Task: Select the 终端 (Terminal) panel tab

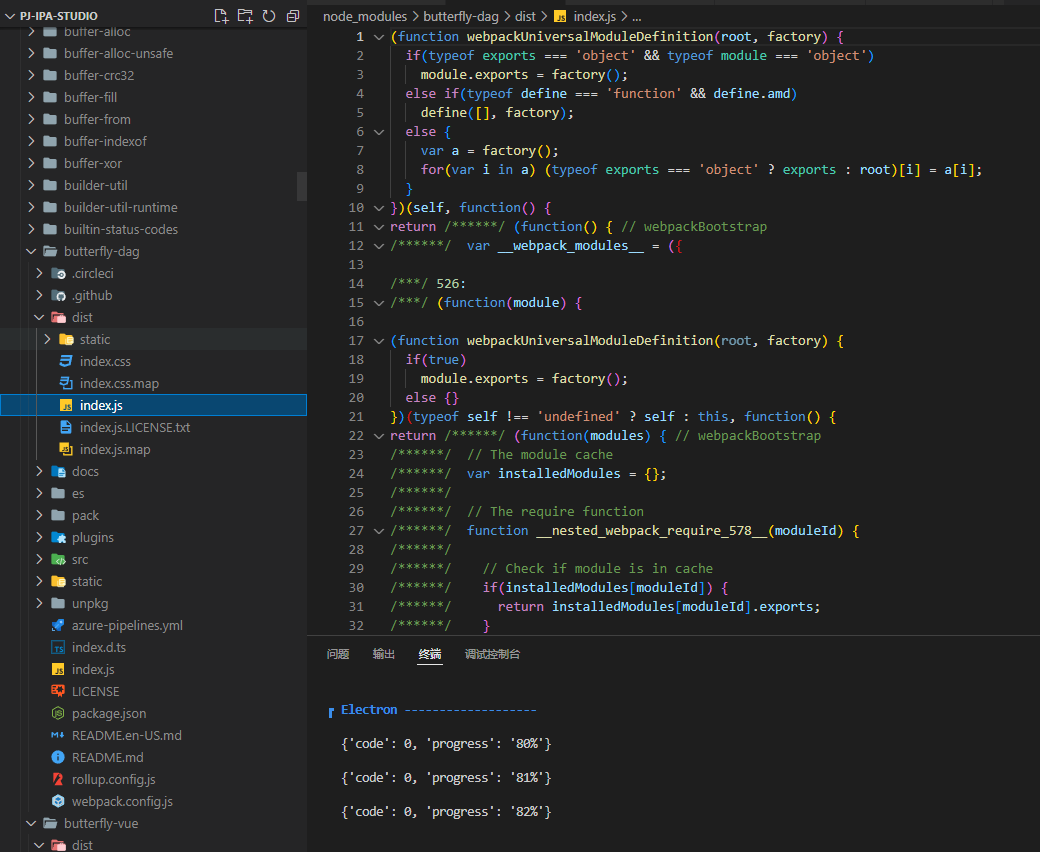Action: (x=430, y=654)
